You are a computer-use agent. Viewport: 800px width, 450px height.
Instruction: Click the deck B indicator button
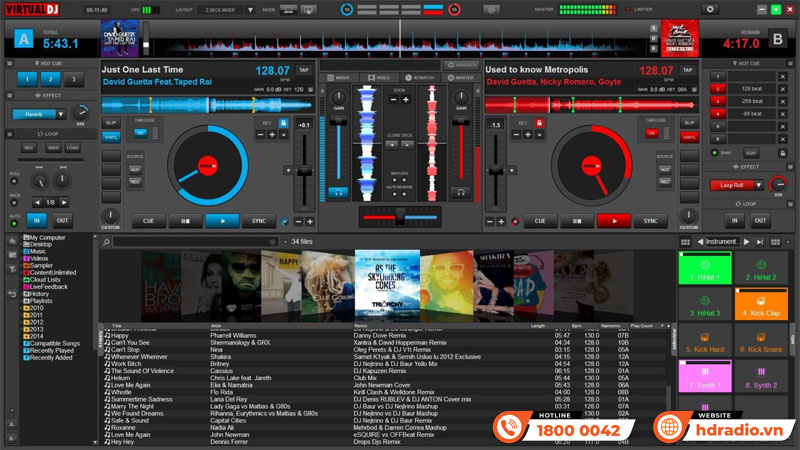[x=778, y=39]
